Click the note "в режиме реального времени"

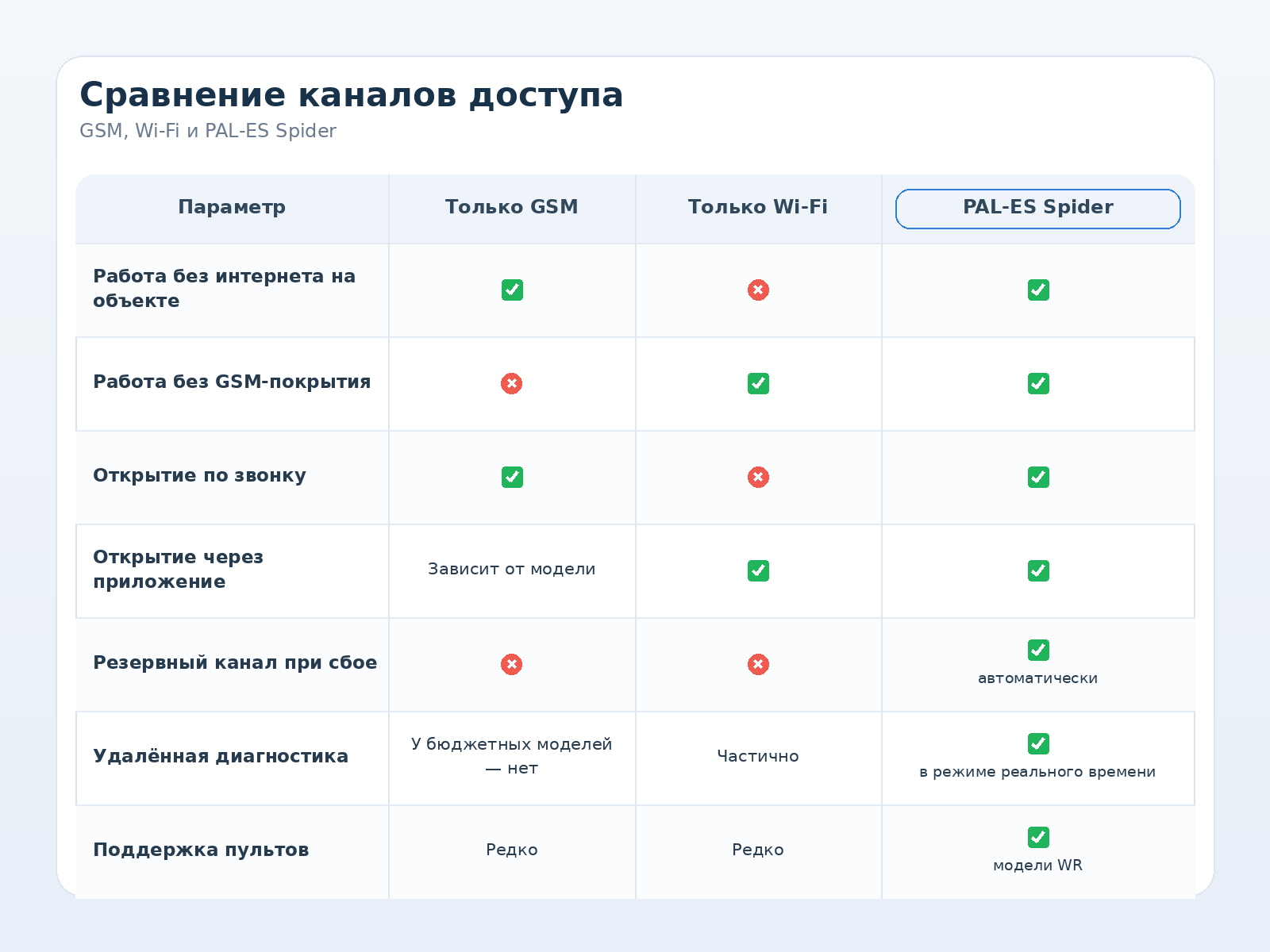pos(1038,772)
